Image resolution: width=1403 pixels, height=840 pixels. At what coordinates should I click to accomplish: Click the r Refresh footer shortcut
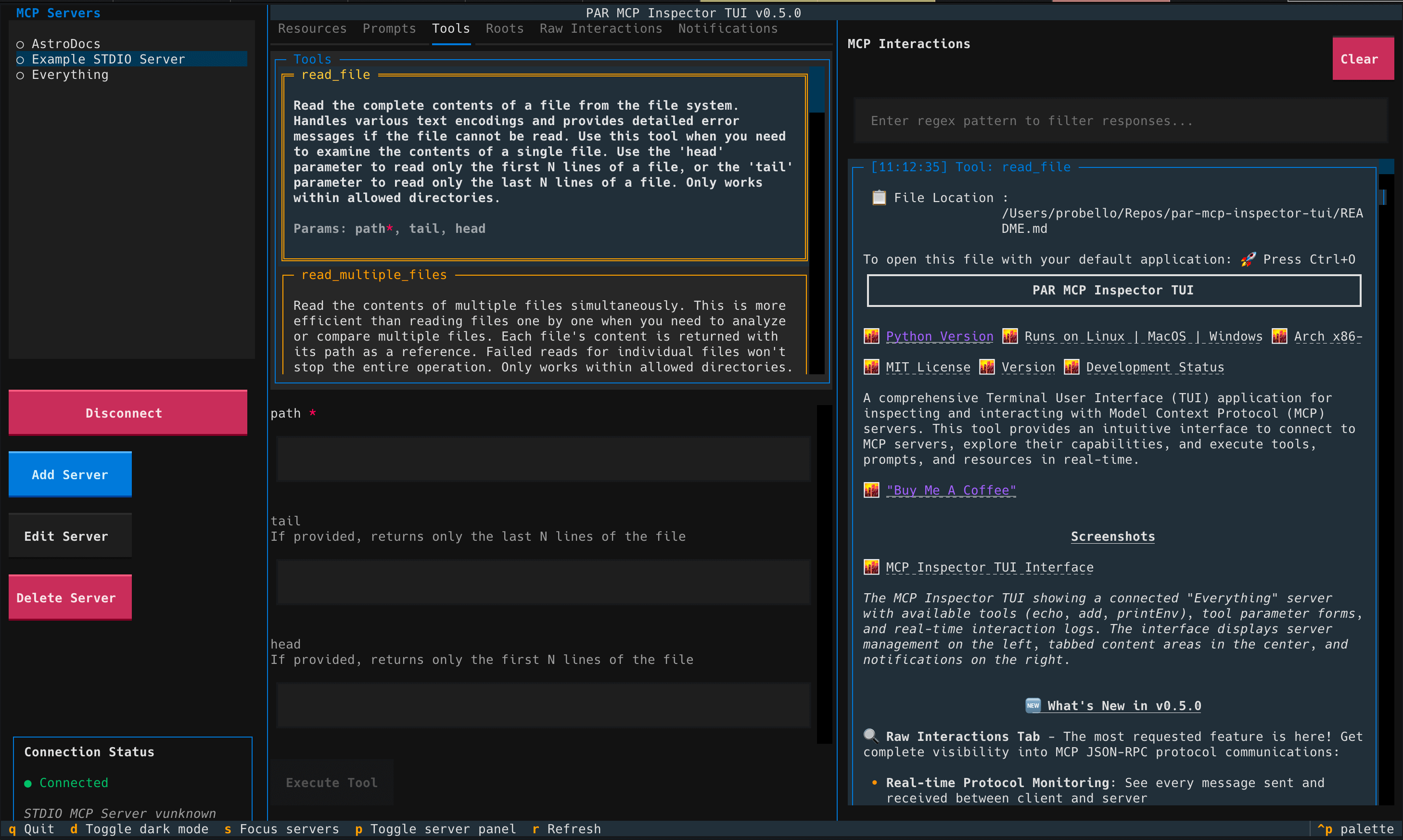click(566, 829)
